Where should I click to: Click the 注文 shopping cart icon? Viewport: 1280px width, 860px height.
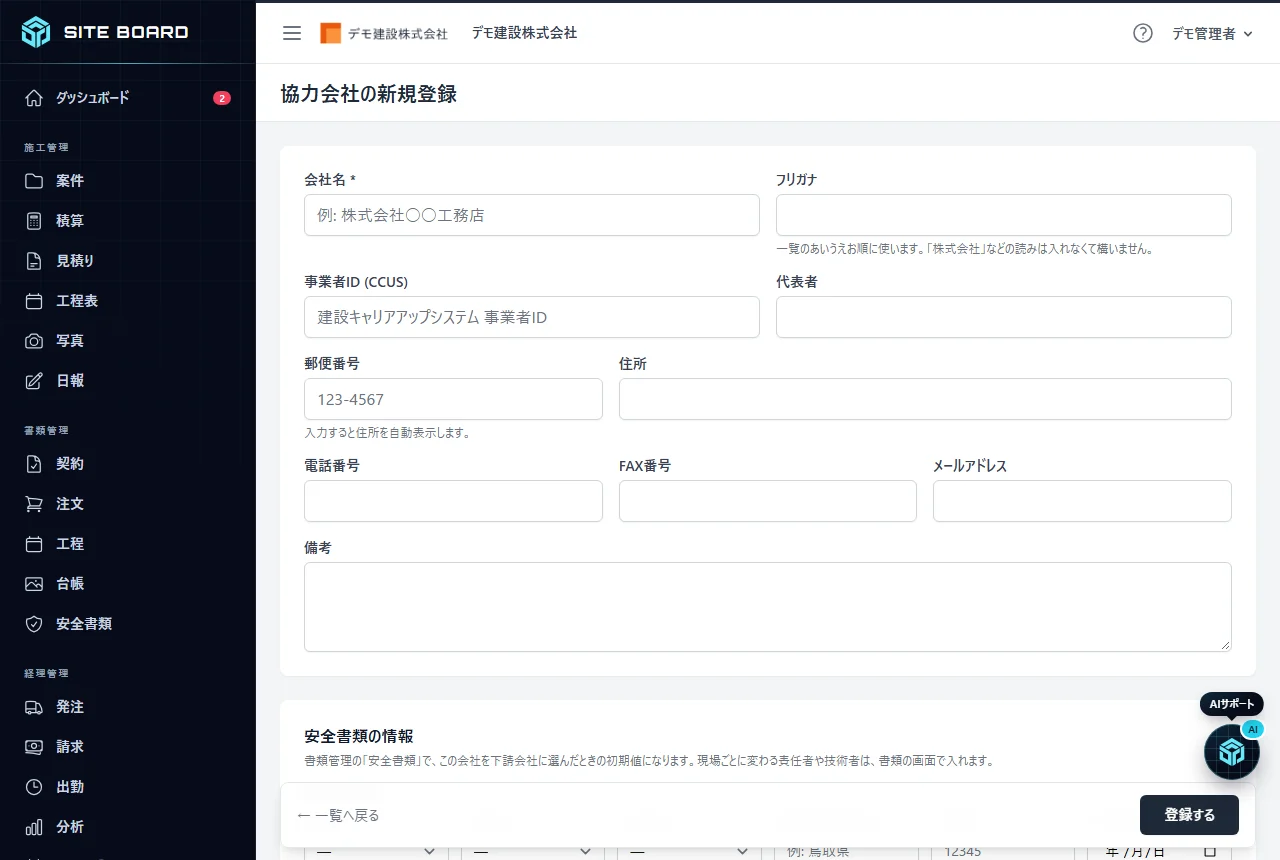(34, 504)
